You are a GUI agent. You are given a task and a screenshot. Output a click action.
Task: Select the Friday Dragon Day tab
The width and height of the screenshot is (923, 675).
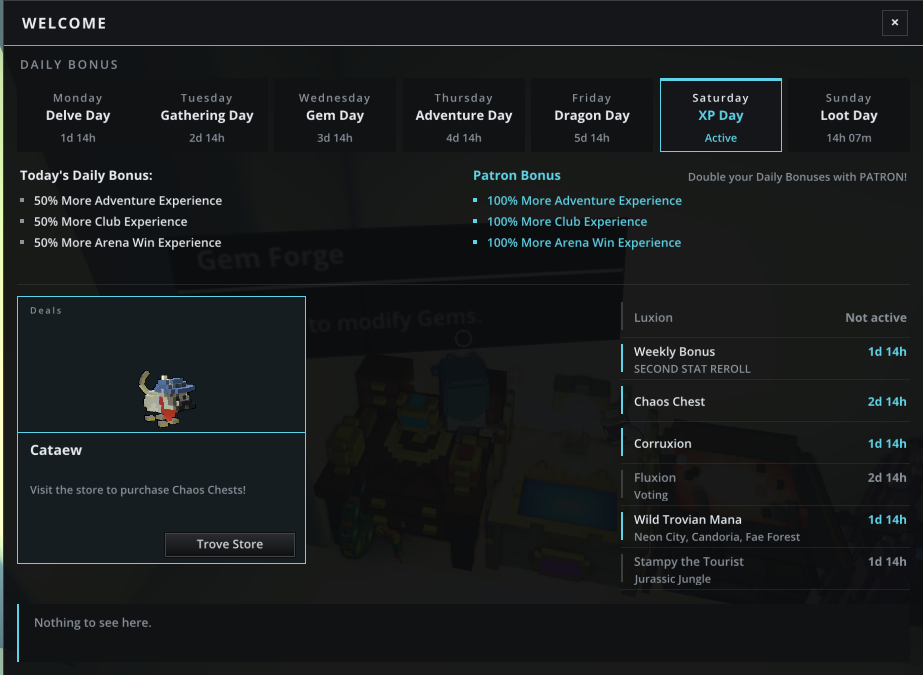tap(592, 116)
